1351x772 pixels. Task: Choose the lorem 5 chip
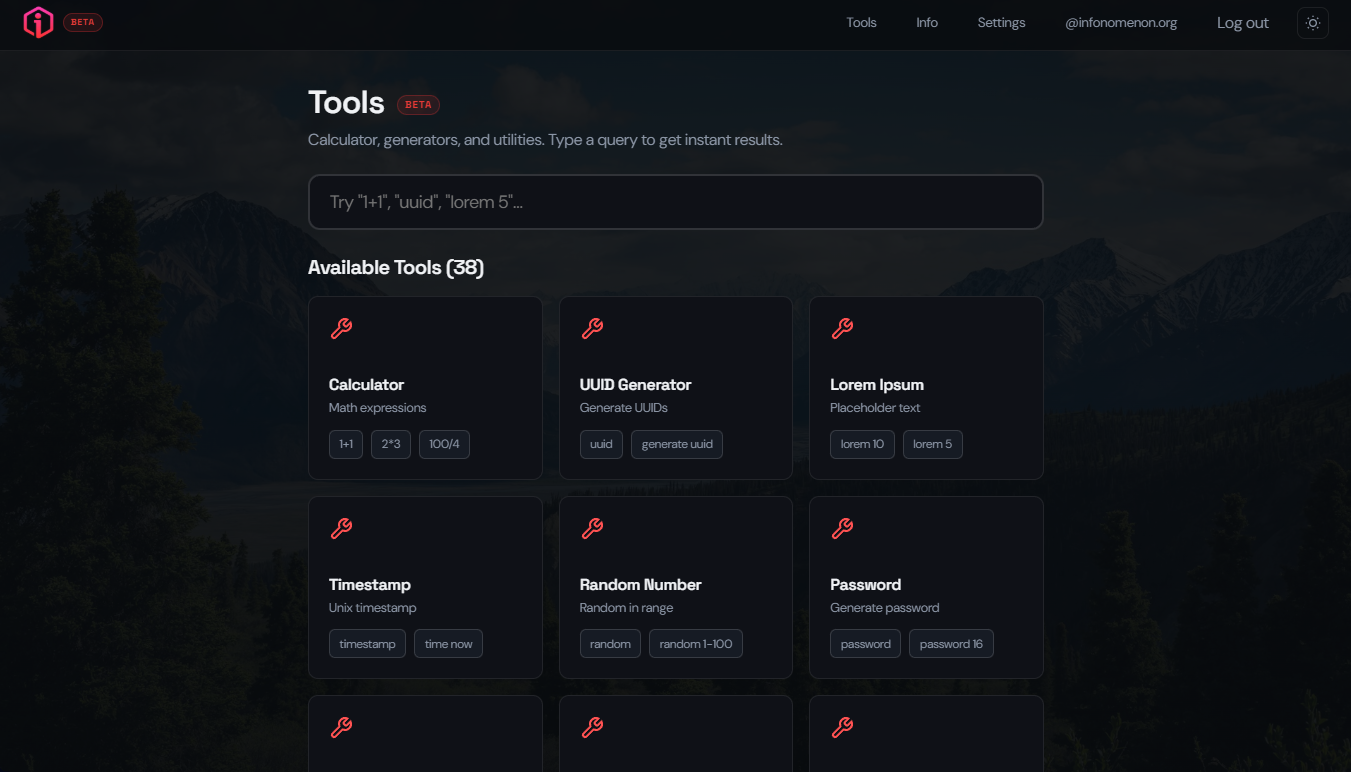coord(933,444)
